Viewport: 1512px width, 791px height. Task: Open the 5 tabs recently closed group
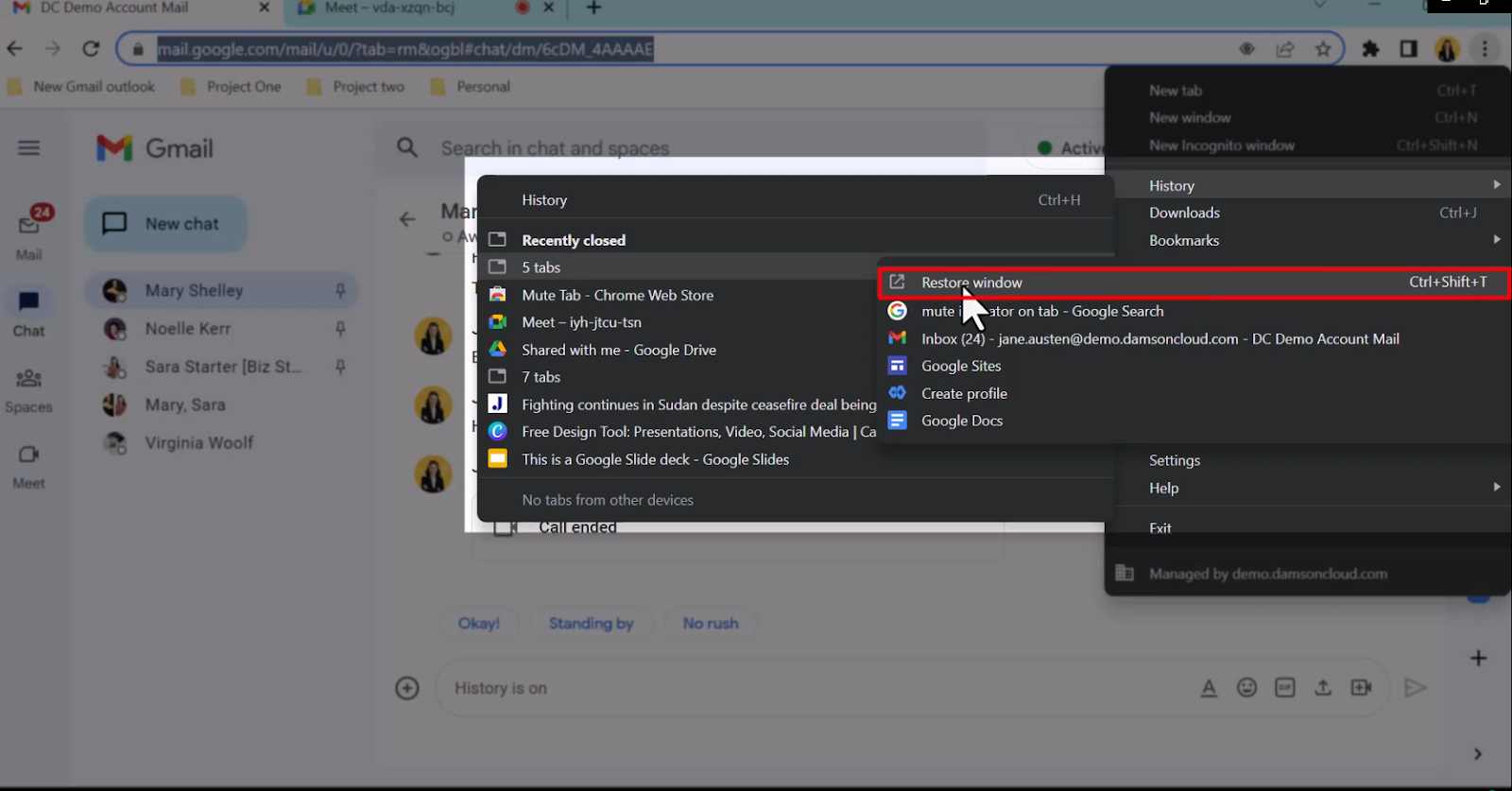[679, 267]
